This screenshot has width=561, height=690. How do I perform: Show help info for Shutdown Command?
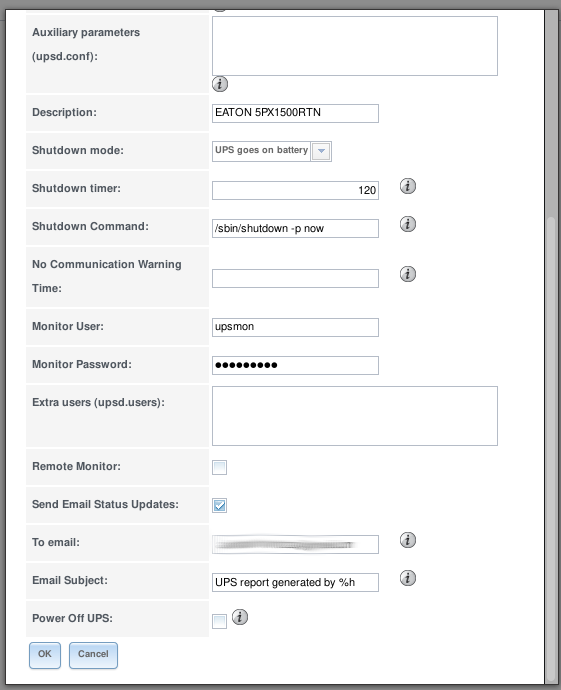408,224
